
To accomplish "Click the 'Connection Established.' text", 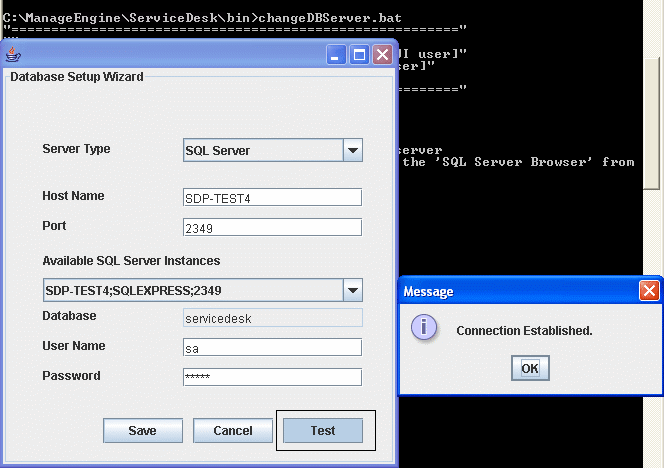I will [524, 330].
